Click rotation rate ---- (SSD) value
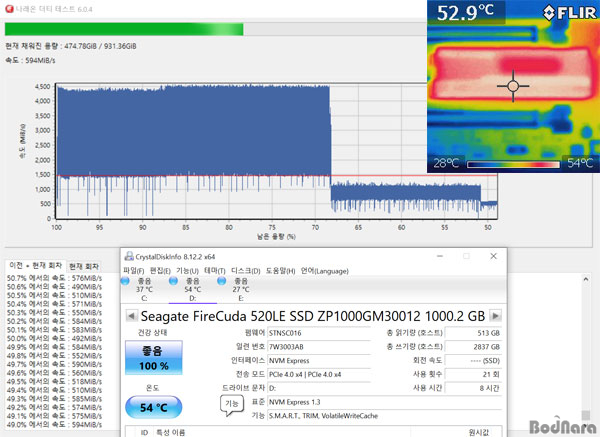This screenshot has width=600, height=437. (x=473, y=360)
